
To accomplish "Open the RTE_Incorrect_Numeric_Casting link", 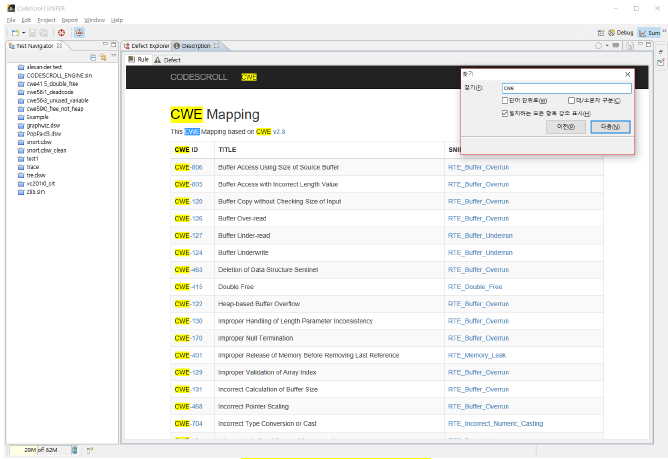I will point(495,424).
